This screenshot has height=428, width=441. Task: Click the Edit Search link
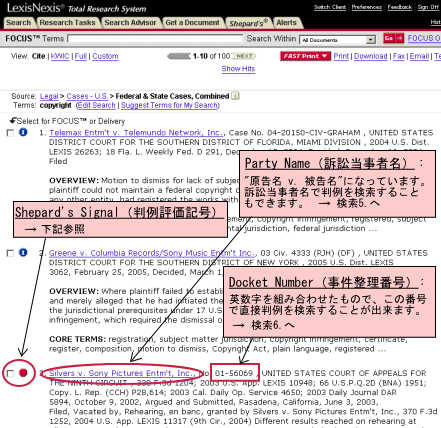(96, 105)
